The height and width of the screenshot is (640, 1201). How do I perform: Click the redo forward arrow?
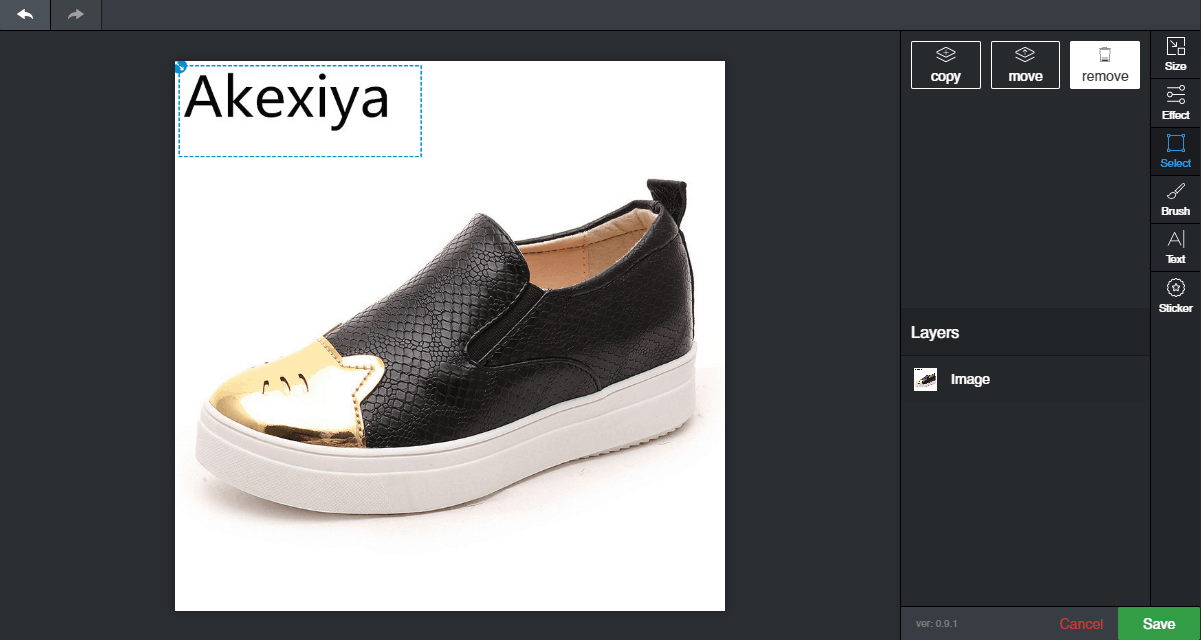pyautogui.click(x=76, y=15)
